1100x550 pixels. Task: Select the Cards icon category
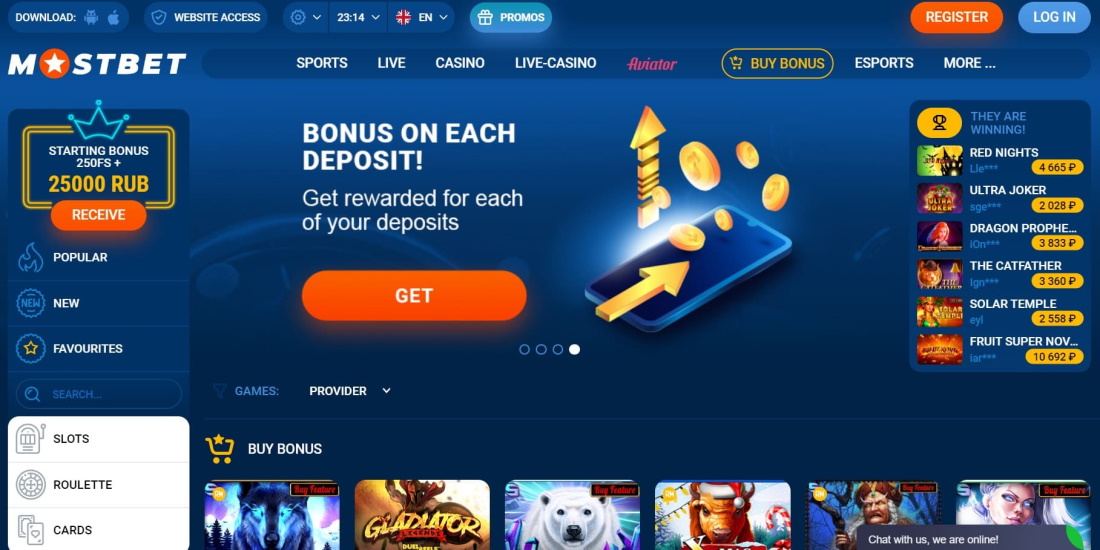pyautogui.click(x=30, y=530)
